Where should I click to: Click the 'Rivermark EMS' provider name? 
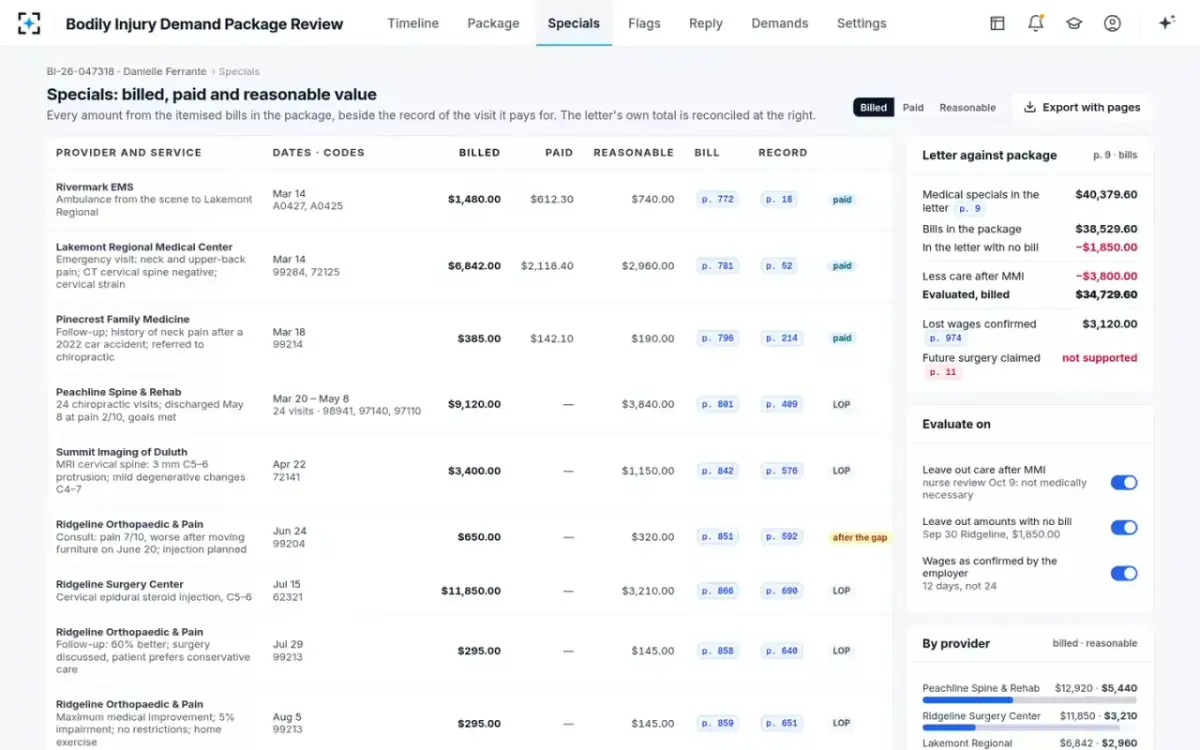click(94, 187)
